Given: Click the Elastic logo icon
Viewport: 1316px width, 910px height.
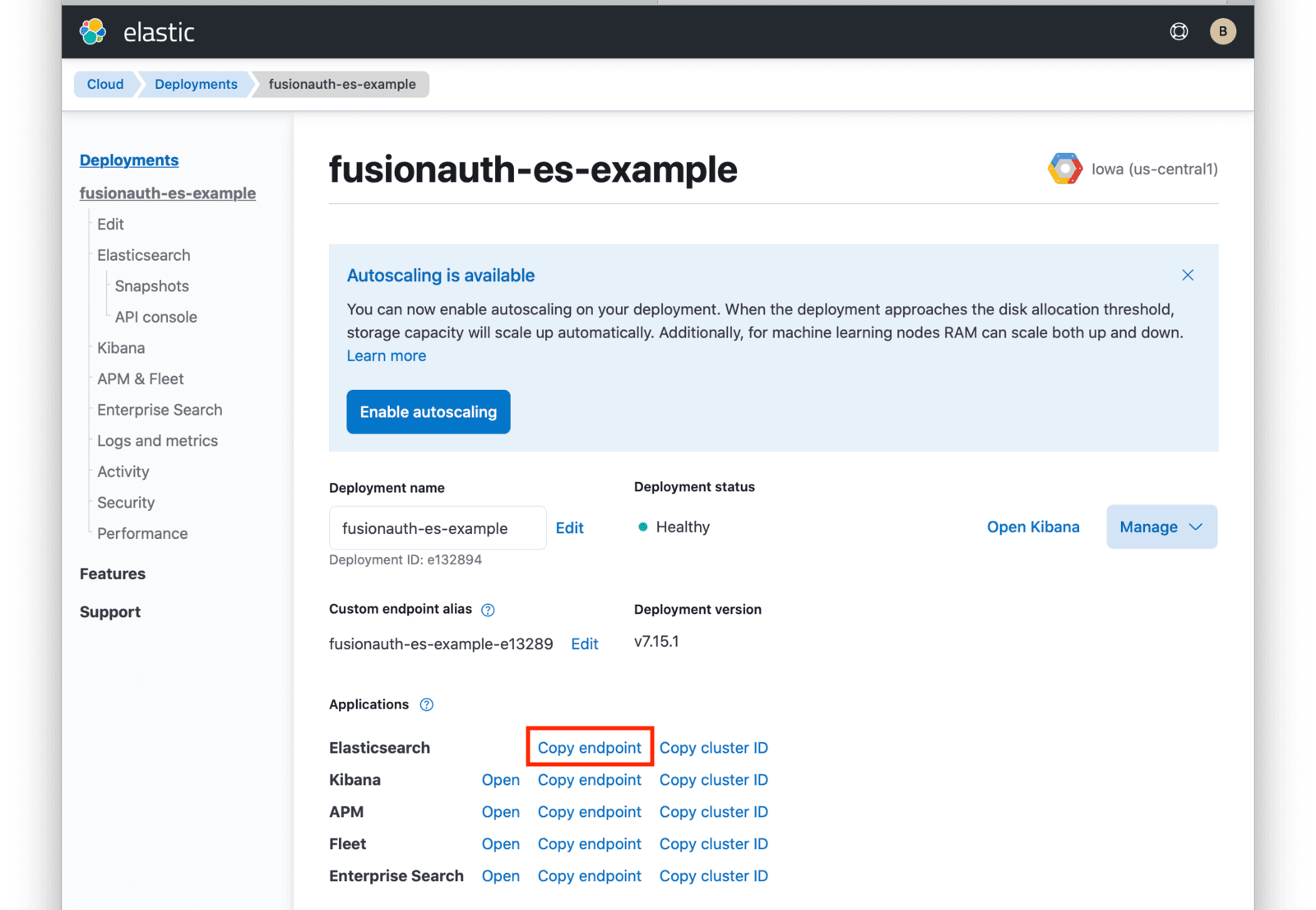Looking at the screenshot, I should [93, 31].
